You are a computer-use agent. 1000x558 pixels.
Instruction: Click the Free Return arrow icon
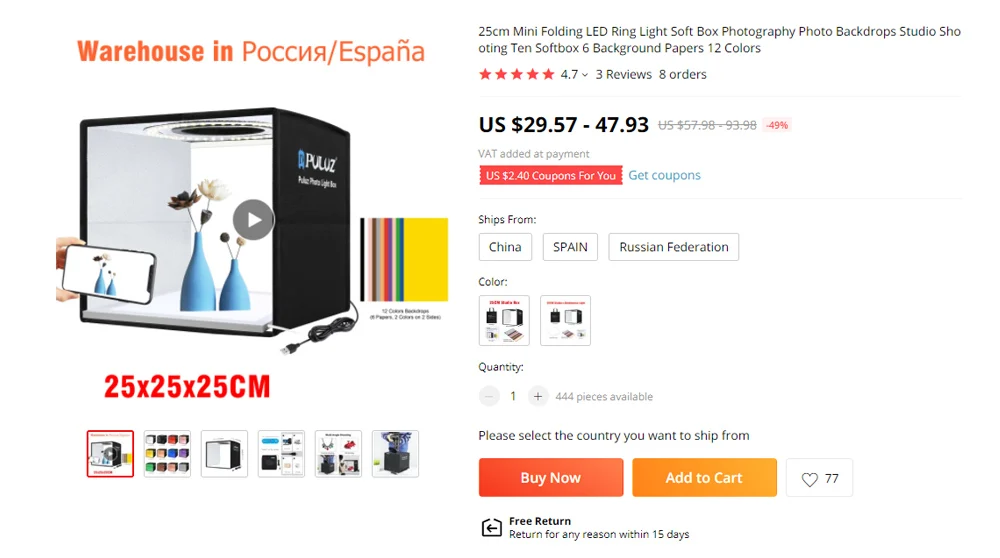[491, 527]
